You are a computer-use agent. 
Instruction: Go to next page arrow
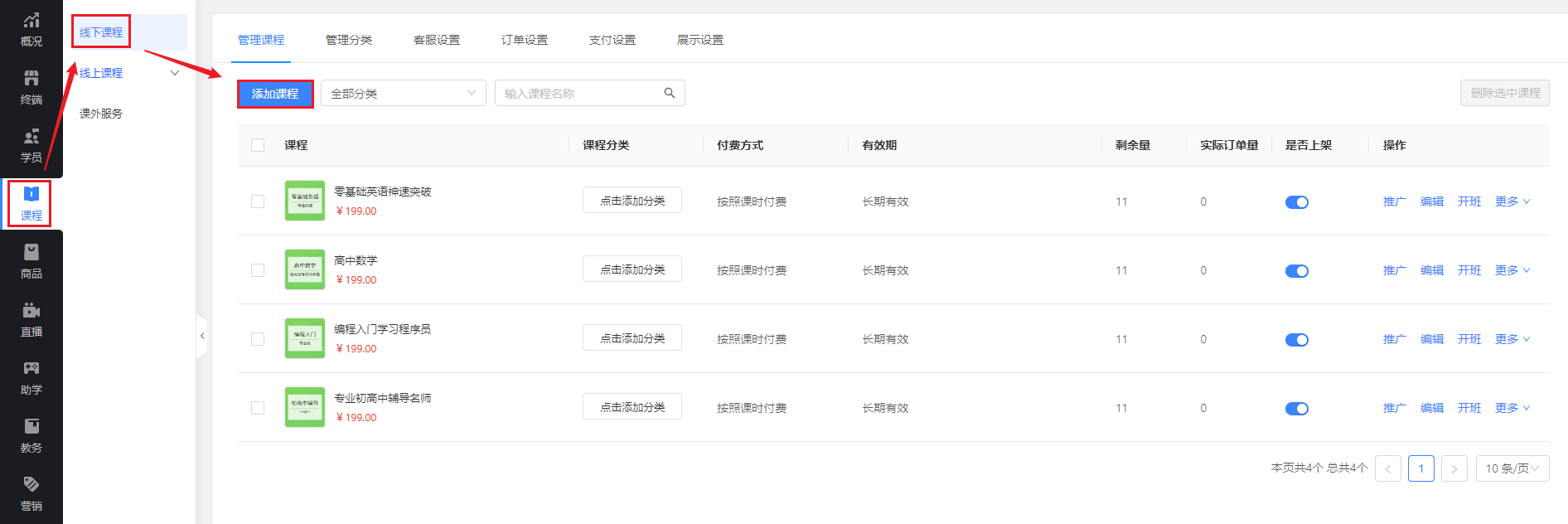pyautogui.click(x=1454, y=468)
